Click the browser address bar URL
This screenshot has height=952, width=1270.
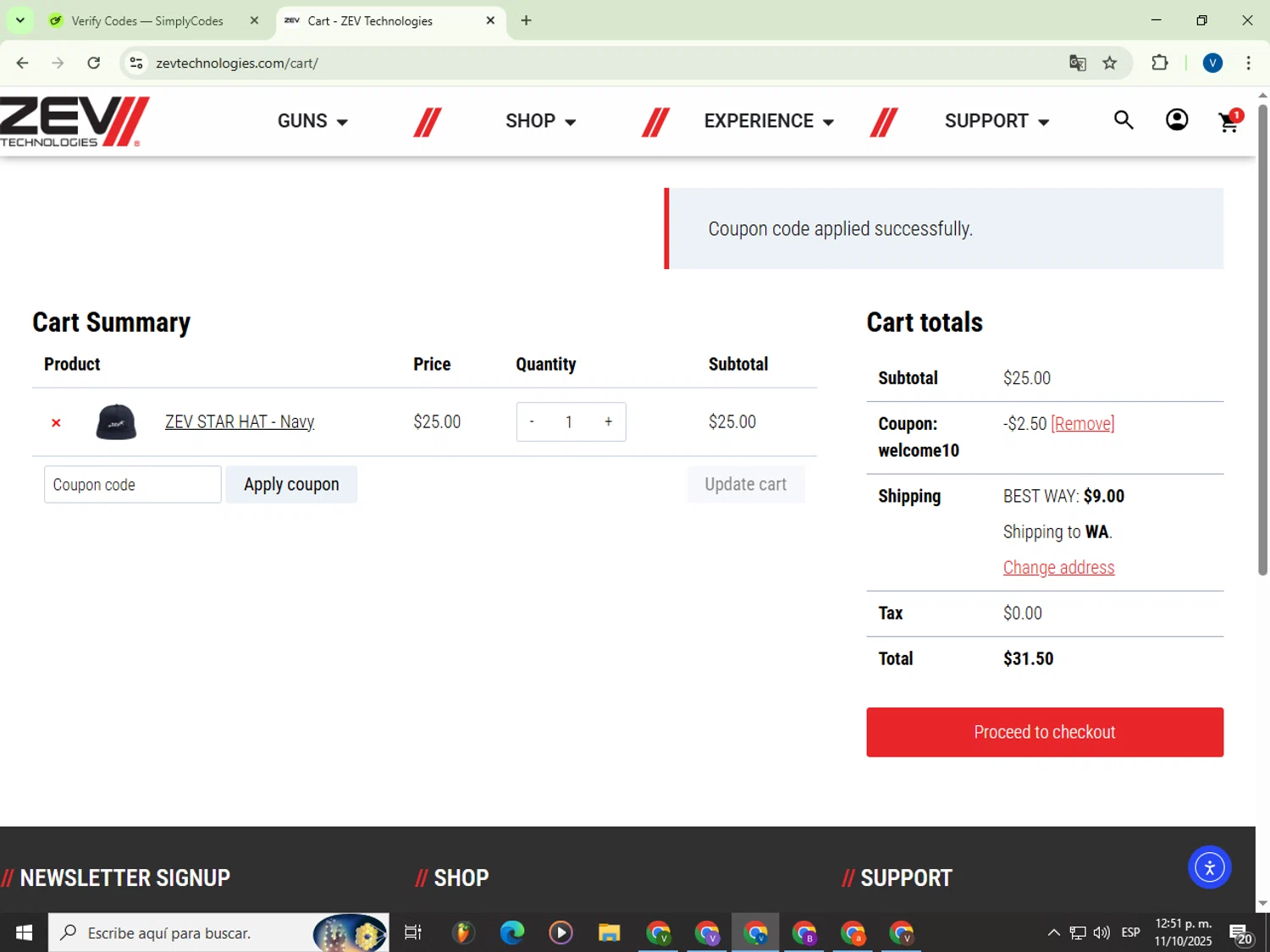tap(237, 63)
